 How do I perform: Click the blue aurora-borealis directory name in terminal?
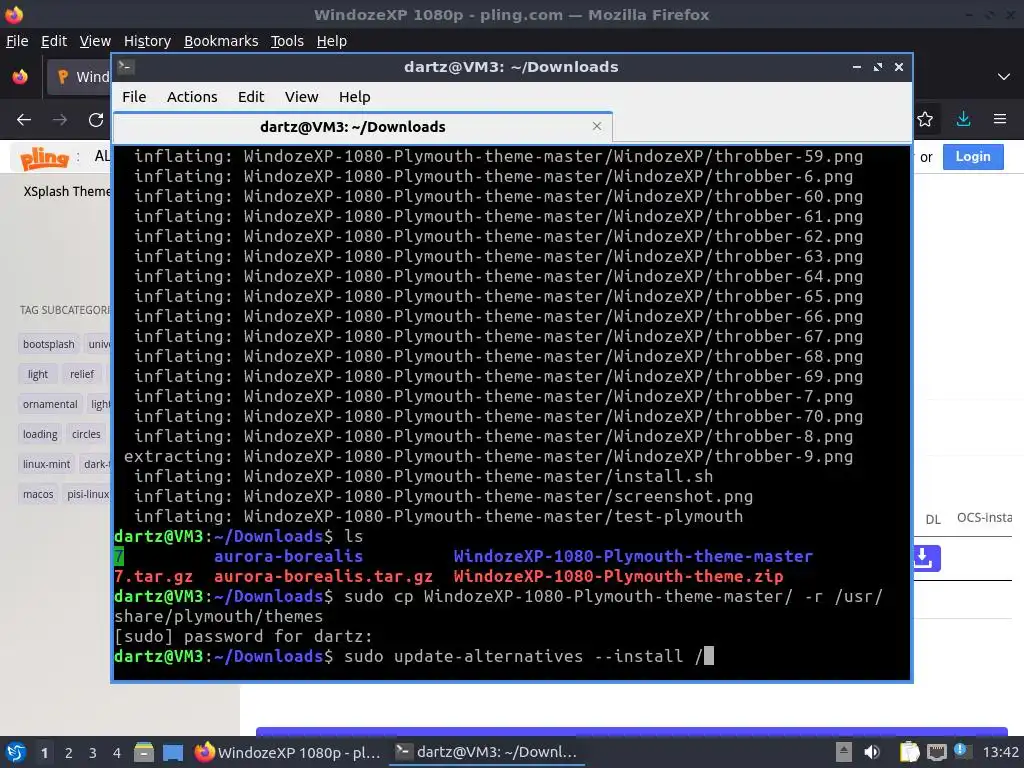(x=288, y=556)
